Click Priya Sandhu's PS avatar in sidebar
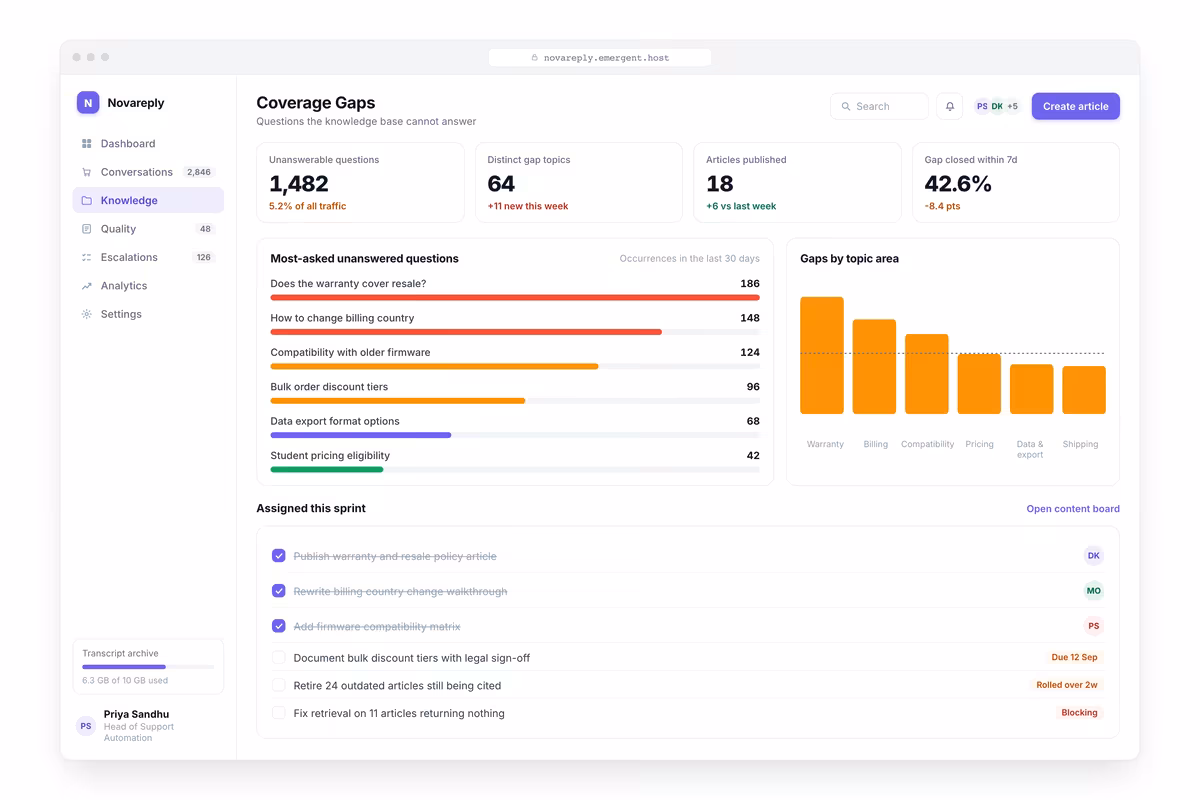This screenshot has width=1200, height=800. click(86, 726)
